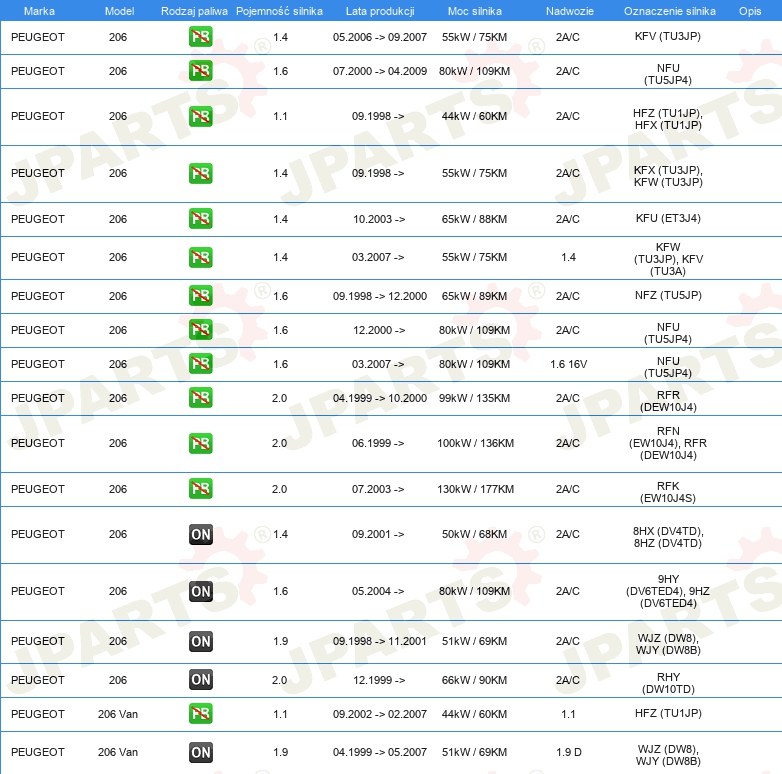This screenshot has height=774, width=782.
Task: Click the diesel ON icon in the 8HX (DV4TD) row
Action: tap(201, 534)
